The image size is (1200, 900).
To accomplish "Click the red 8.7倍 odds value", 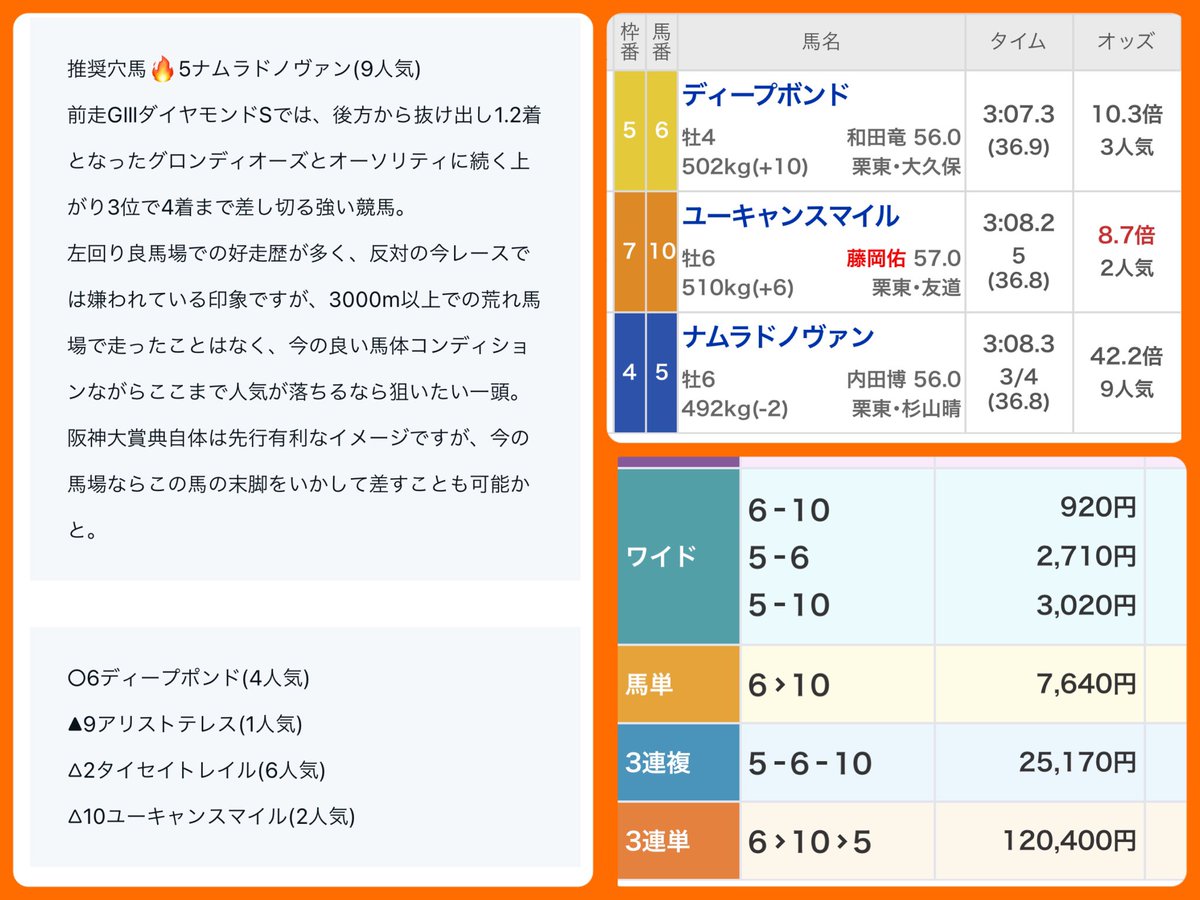I will [1126, 236].
